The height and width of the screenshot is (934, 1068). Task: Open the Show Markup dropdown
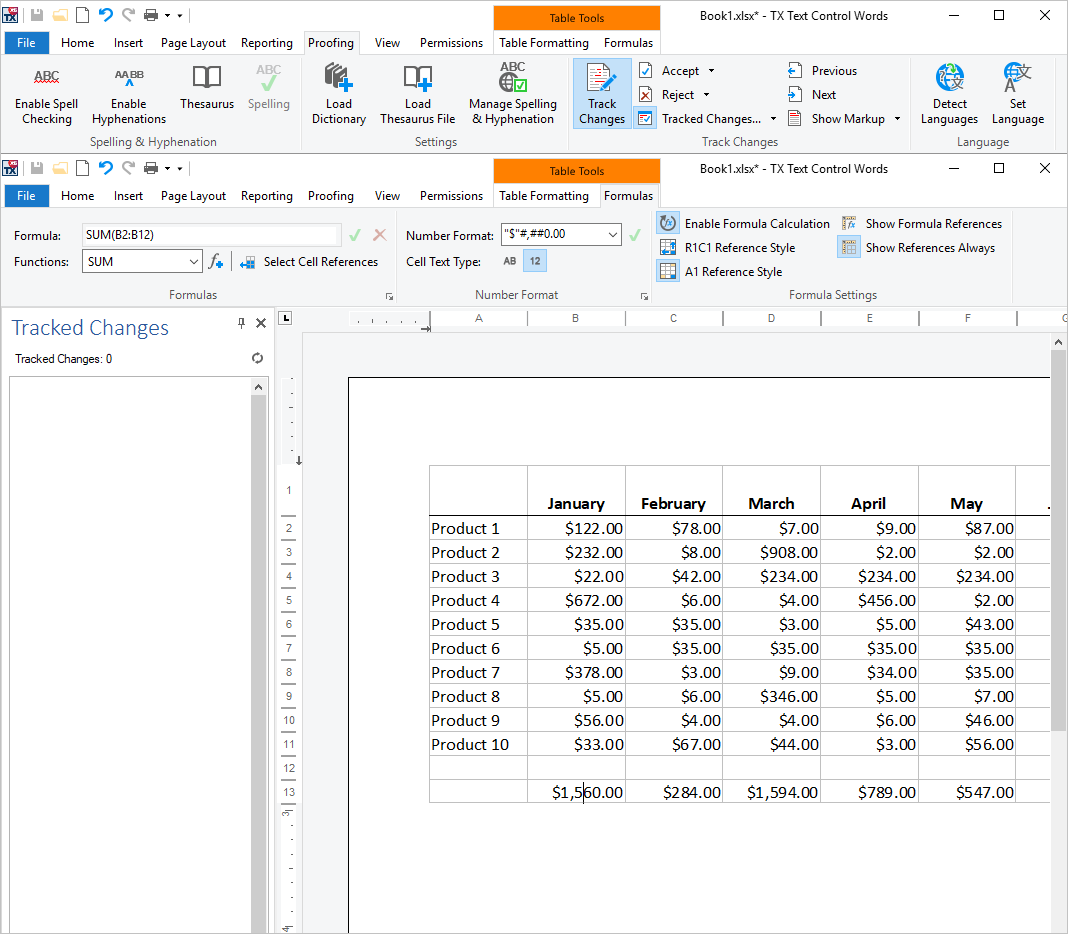[895, 118]
